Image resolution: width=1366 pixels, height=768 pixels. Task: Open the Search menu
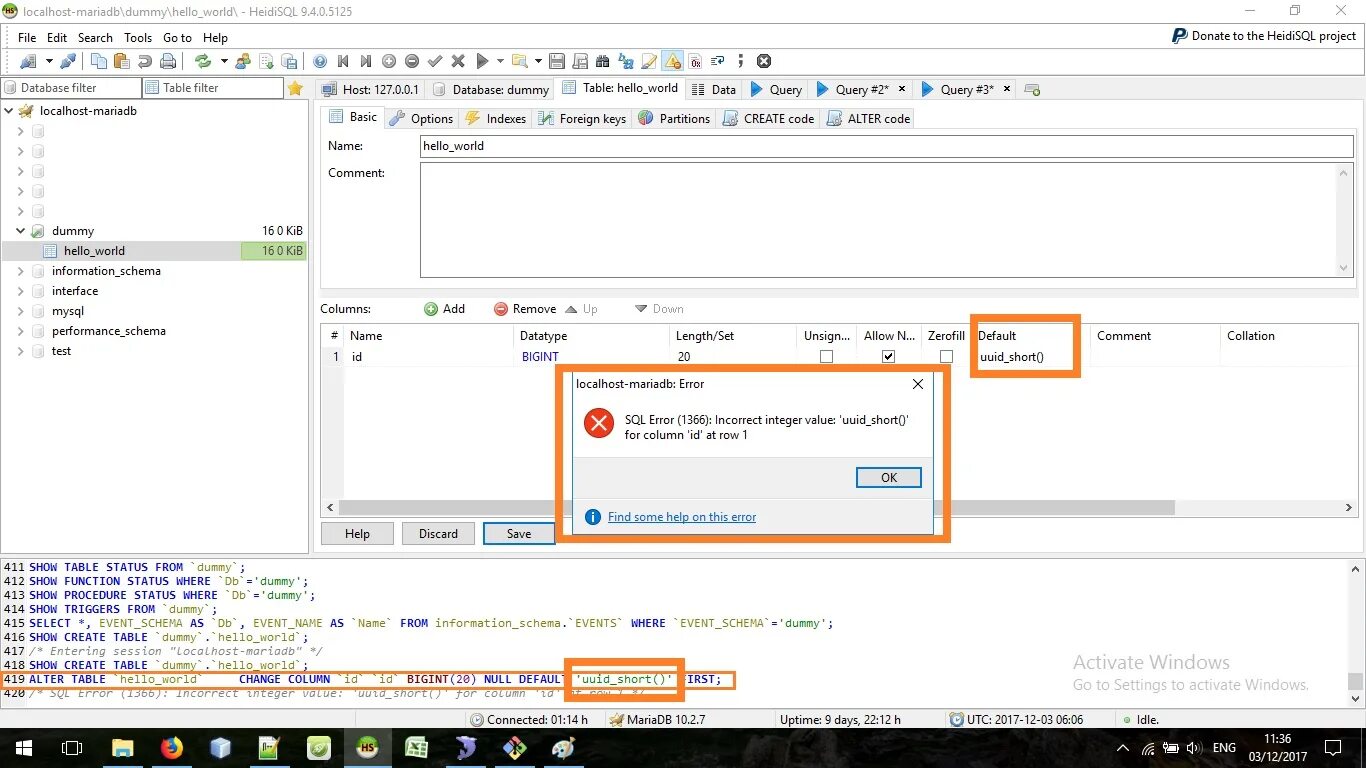95,37
